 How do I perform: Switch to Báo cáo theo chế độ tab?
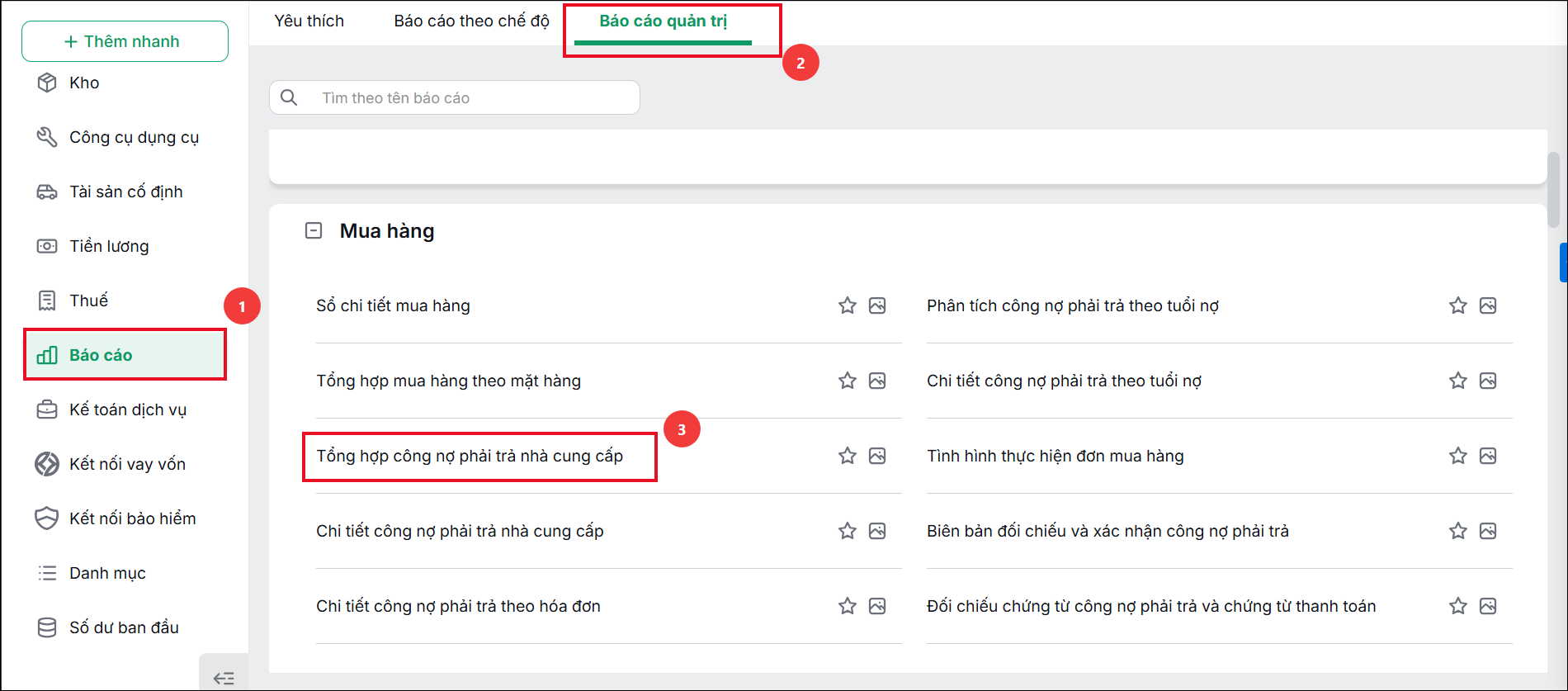pyautogui.click(x=471, y=21)
